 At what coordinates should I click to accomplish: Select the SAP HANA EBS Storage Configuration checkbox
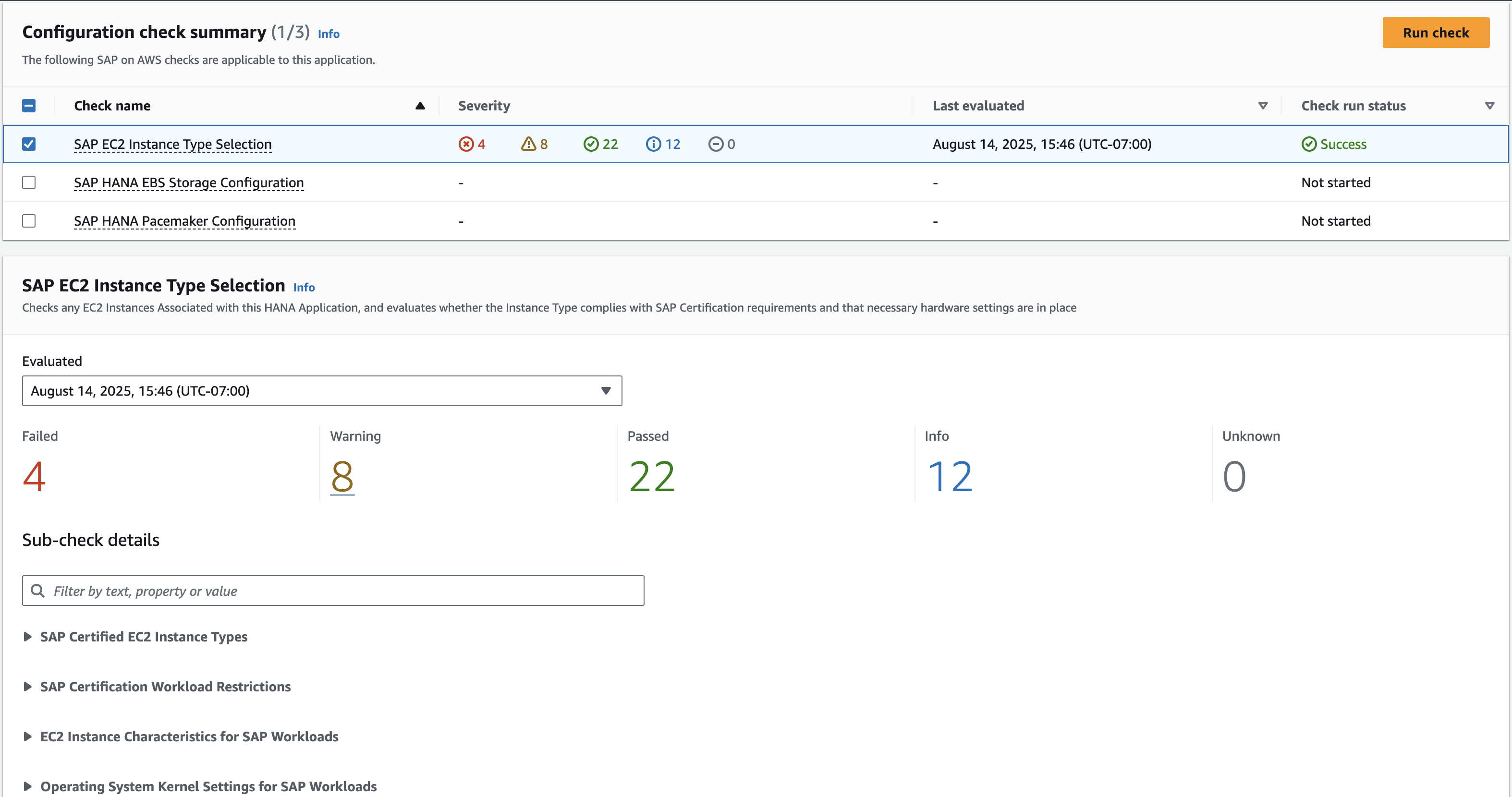click(29, 182)
